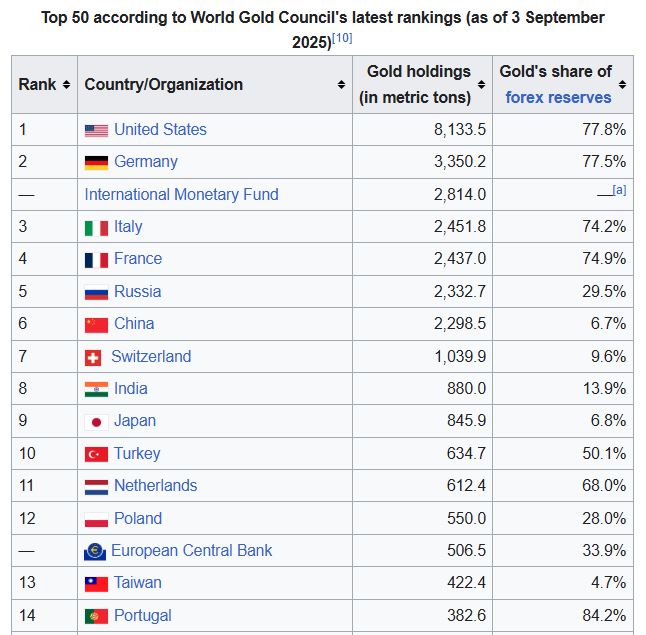Select the 382.6 gold holdings value

466,616
